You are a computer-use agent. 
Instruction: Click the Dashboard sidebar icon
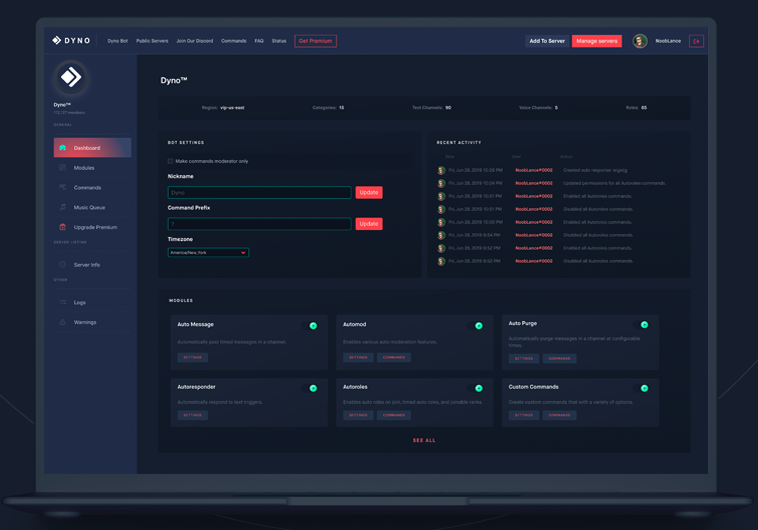point(62,147)
